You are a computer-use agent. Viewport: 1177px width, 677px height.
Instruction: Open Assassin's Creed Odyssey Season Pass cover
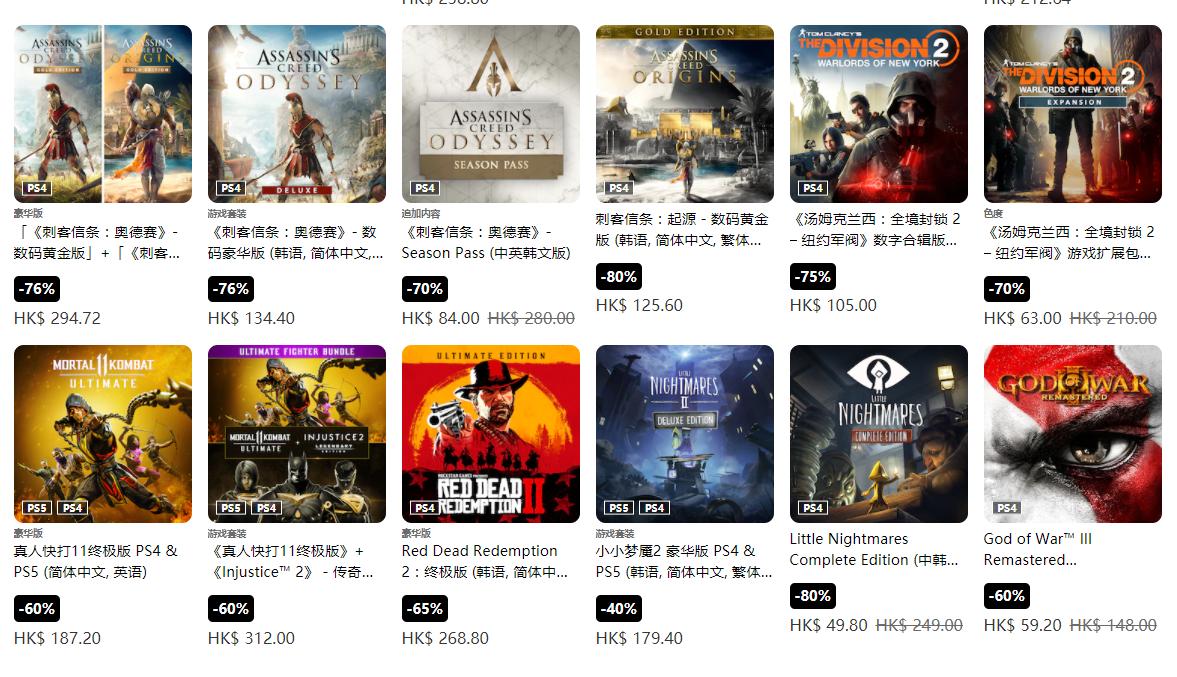pyautogui.click(x=491, y=114)
